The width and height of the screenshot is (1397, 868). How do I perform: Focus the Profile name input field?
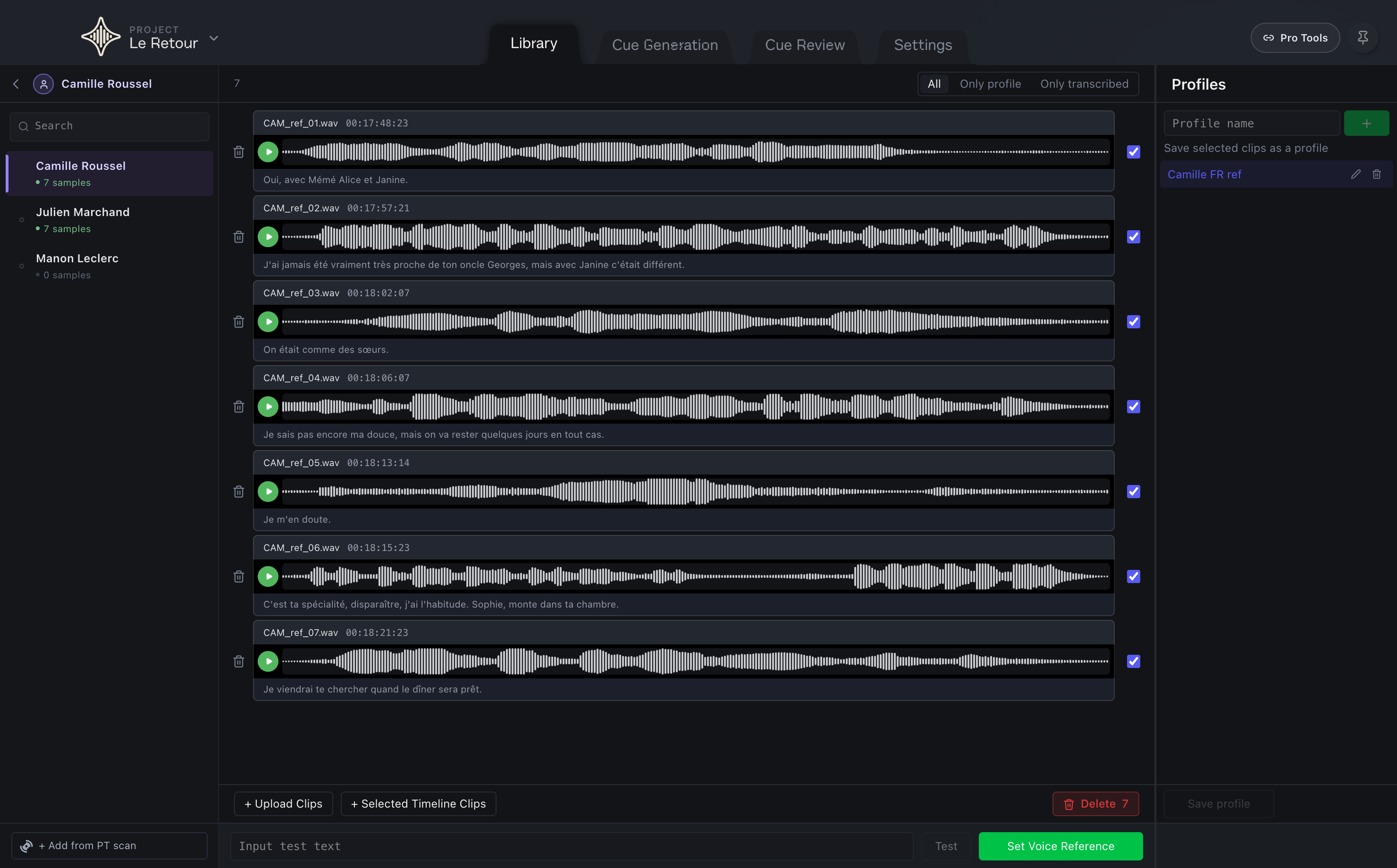(1252, 124)
